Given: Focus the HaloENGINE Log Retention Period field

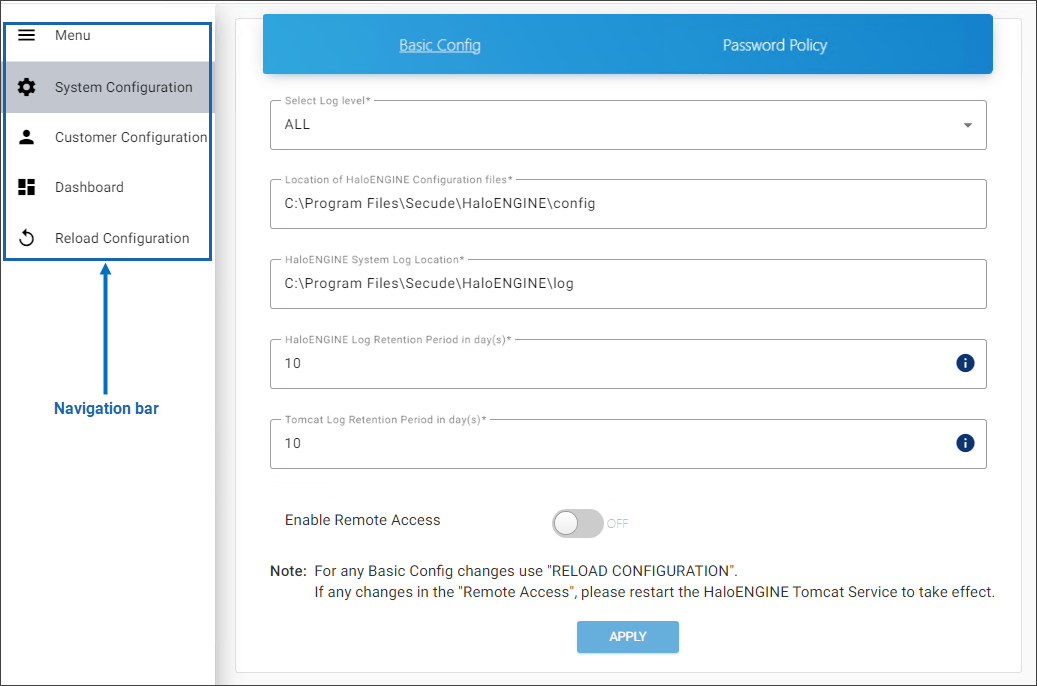Looking at the screenshot, I should point(610,364).
